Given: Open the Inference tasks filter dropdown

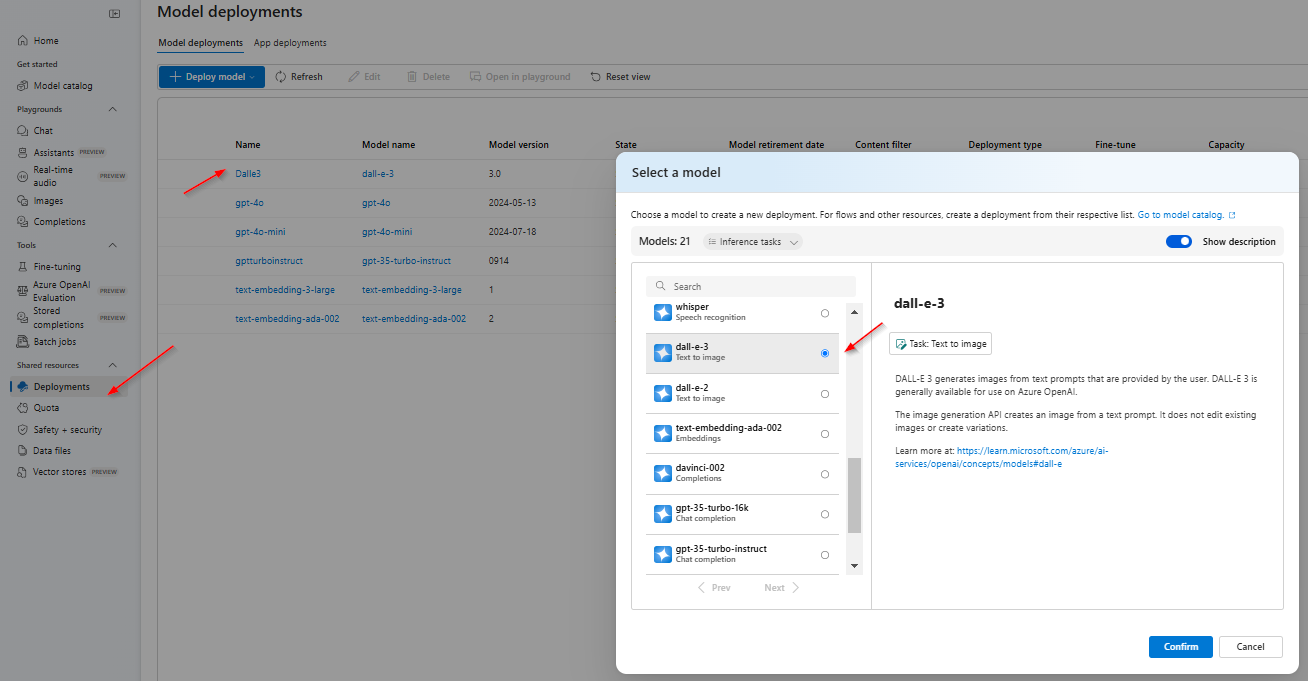Looking at the screenshot, I should point(751,241).
